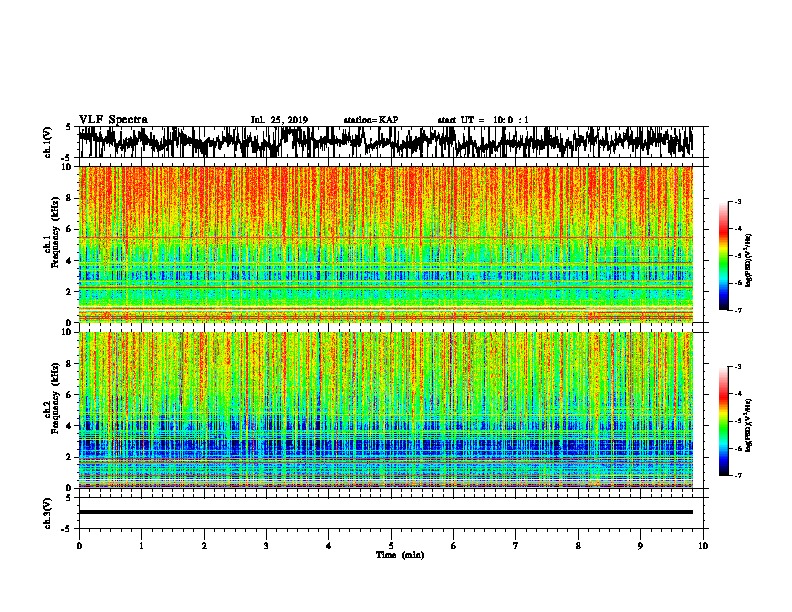Click time axis tick label "1"

[141, 546]
